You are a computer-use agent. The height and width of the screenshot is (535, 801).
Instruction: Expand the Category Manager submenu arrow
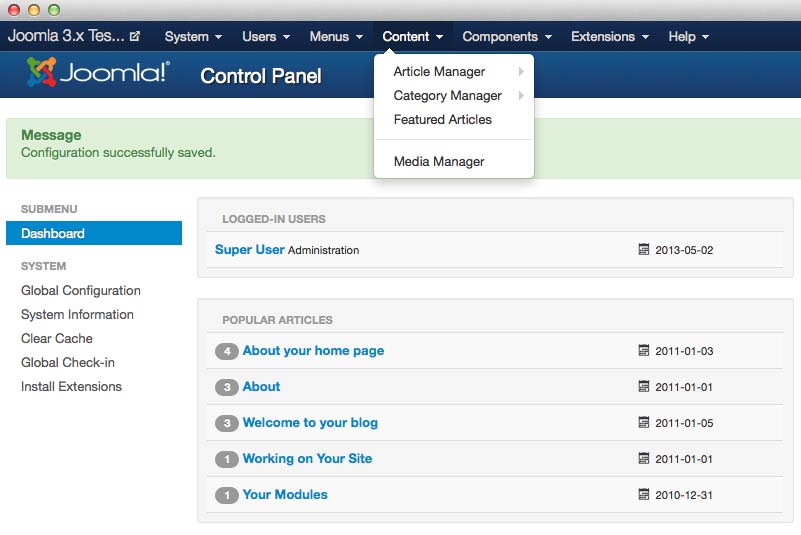click(x=521, y=96)
